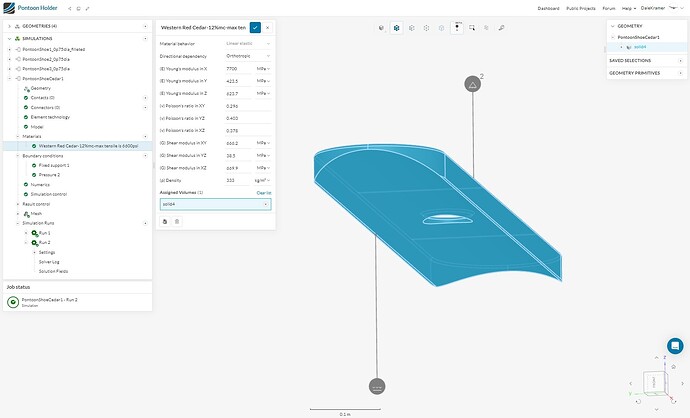Expand PontoonShoe1_0p75dia_filleted simulation
Viewport: 690px width, 418px height.
(x=10, y=49)
